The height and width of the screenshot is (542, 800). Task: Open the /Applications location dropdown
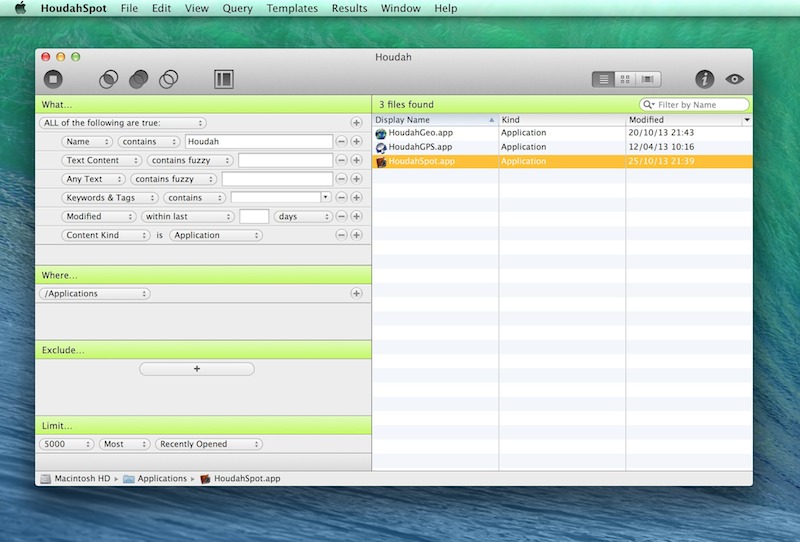pos(95,294)
